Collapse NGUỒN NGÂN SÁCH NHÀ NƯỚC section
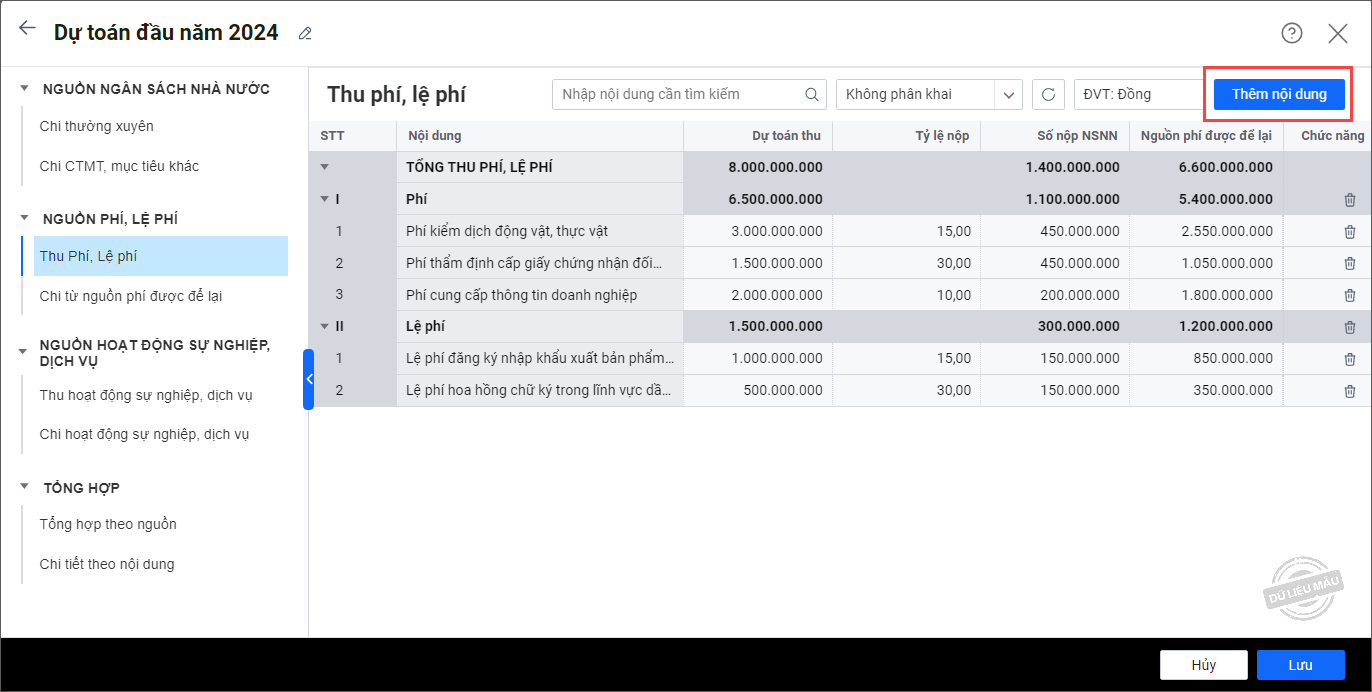The width and height of the screenshot is (1372, 692). 24,89
